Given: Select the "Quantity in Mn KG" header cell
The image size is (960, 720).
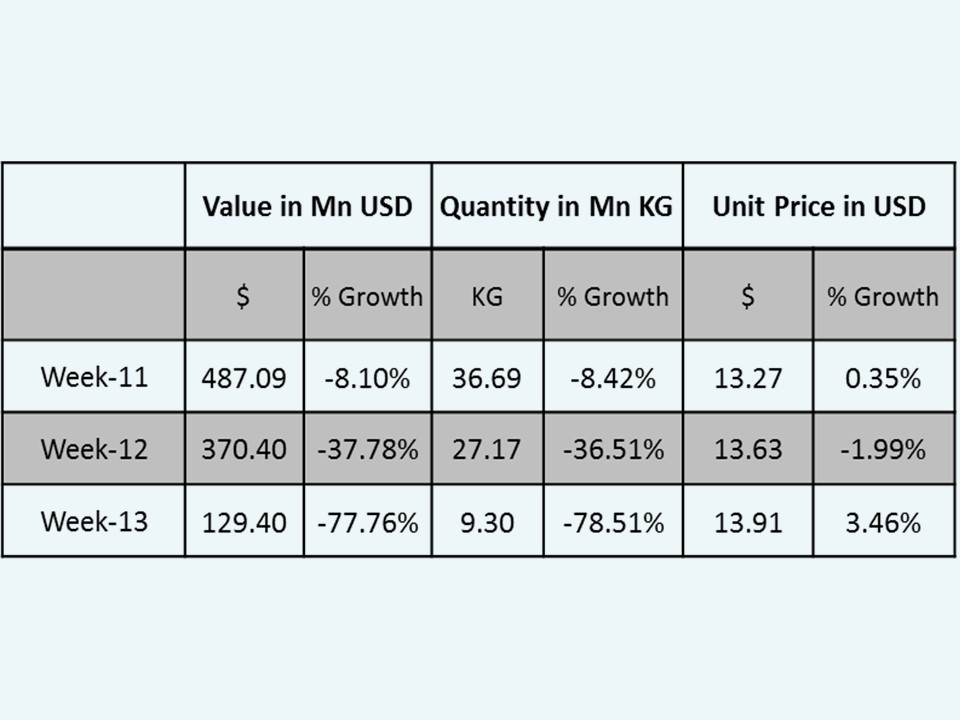Looking at the screenshot, I should [x=556, y=207].
